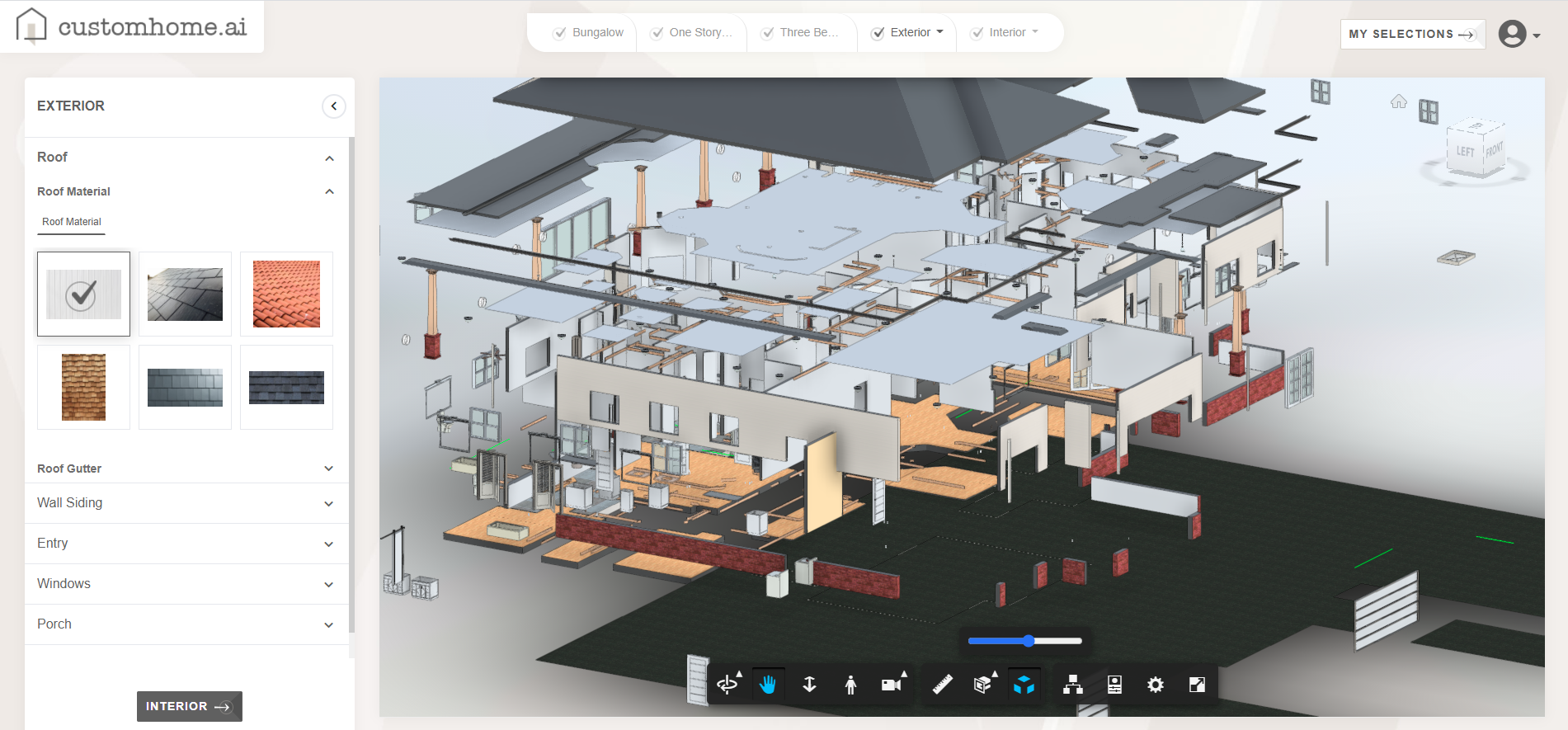Click the Home view icon near view cube

click(x=1399, y=101)
